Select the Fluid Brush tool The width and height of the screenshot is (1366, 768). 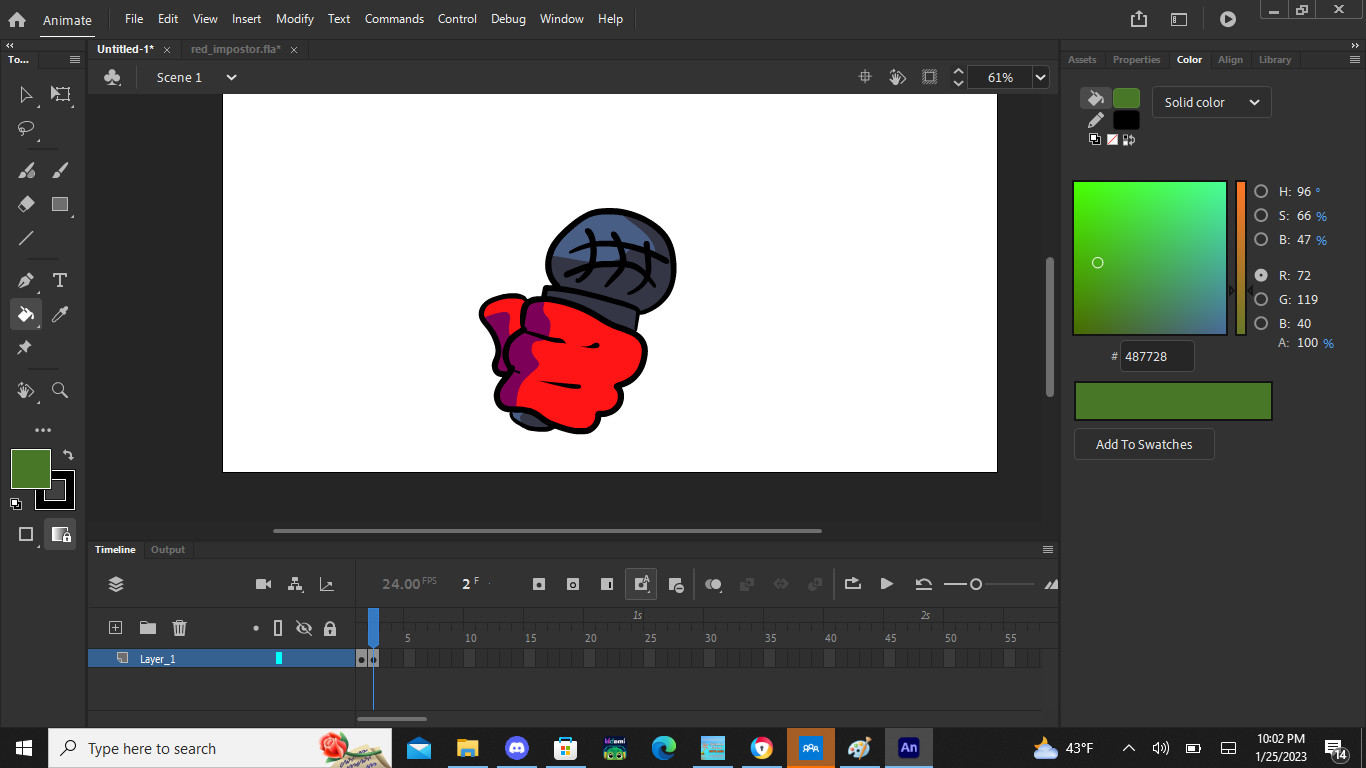(26, 170)
